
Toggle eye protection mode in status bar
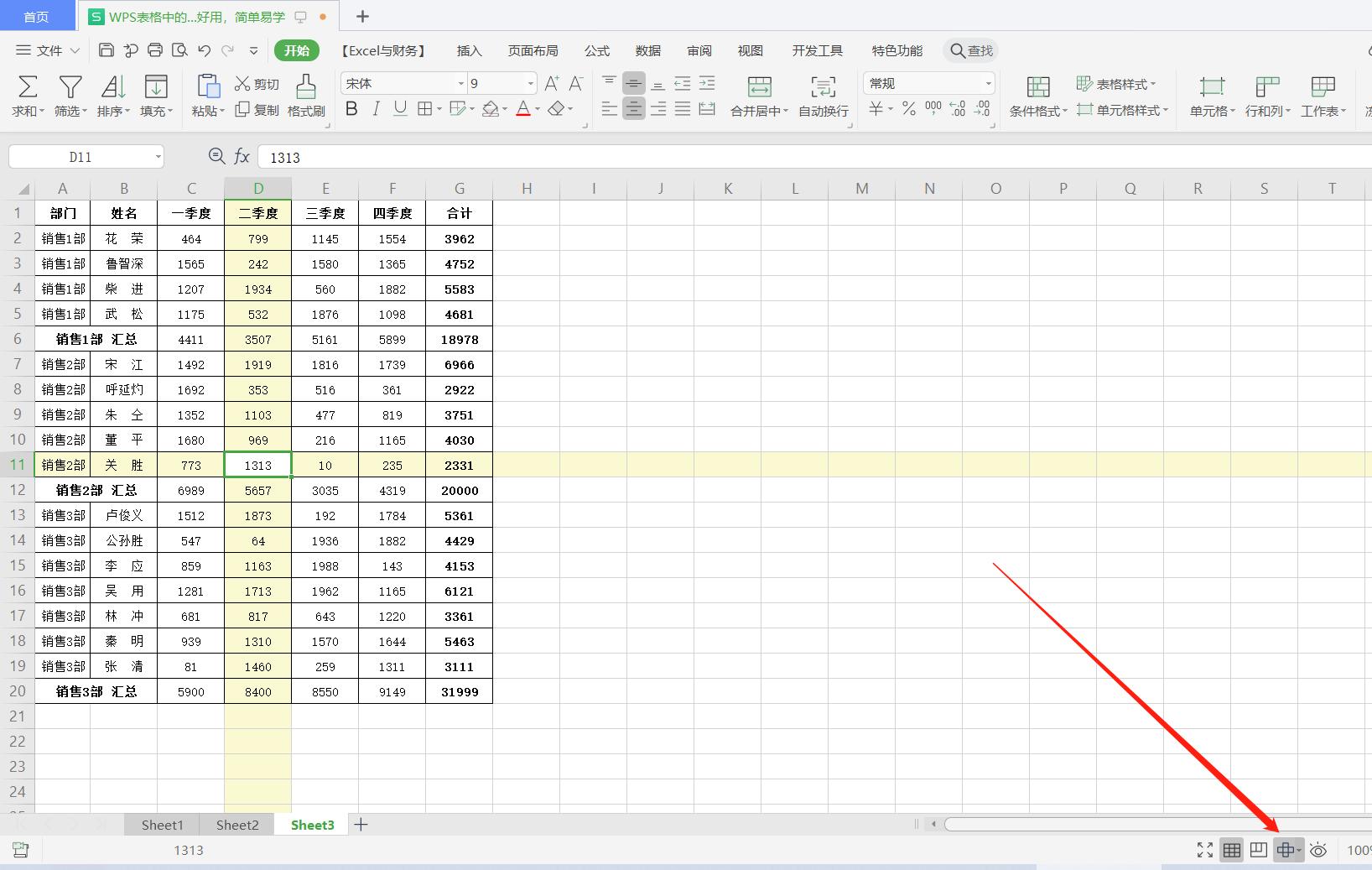[1318, 850]
